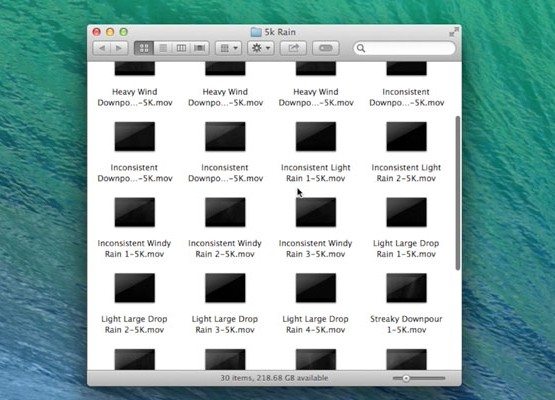Go back with the left arrow button
The height and width of the screenshot is (400, 555).
[102, 48]
